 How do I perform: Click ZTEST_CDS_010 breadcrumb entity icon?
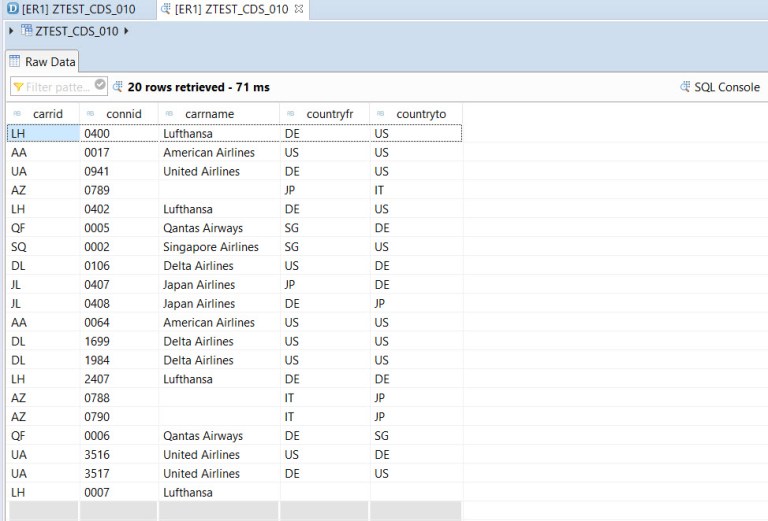click(x=26, y=31)
